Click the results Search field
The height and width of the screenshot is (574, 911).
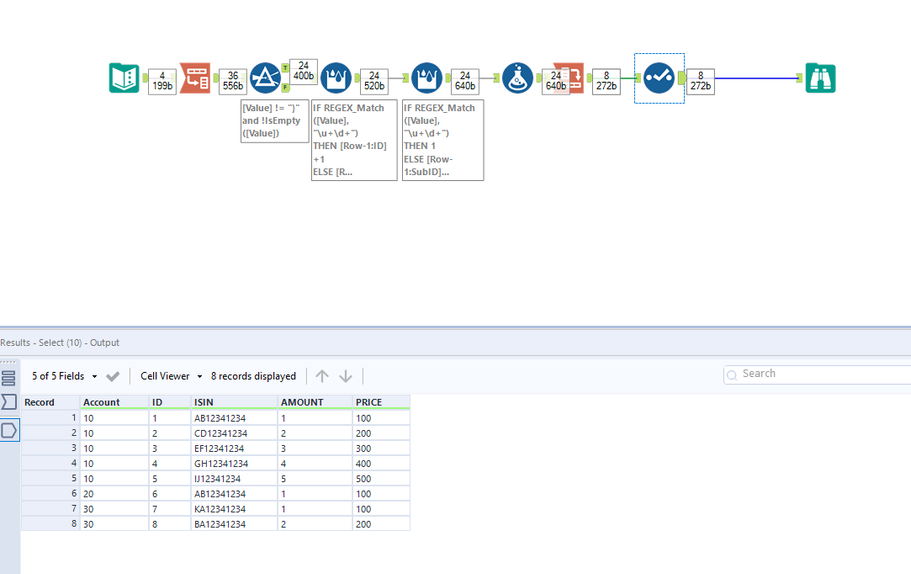point(819,374)
